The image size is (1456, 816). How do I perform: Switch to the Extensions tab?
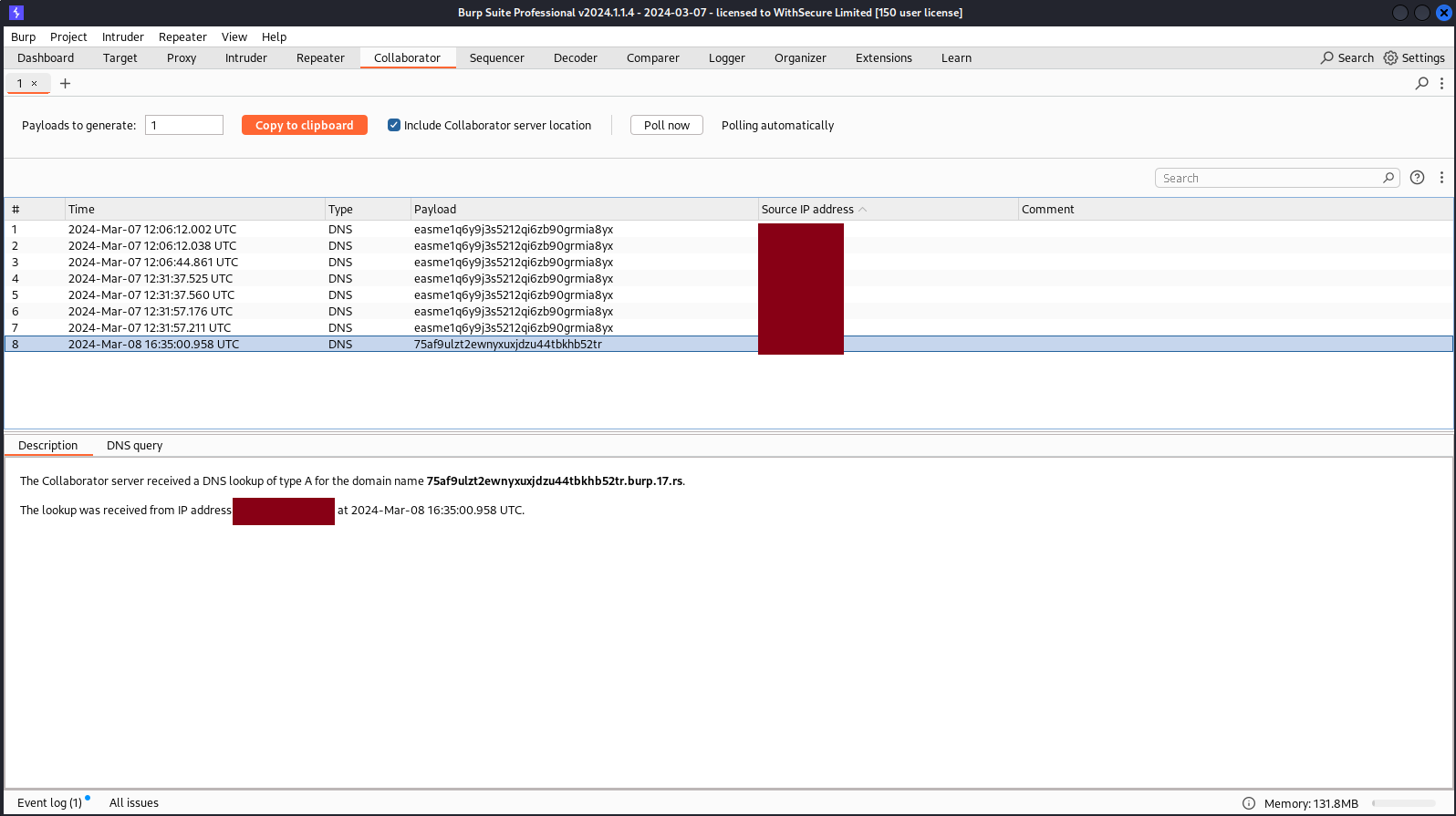point(884,57)
